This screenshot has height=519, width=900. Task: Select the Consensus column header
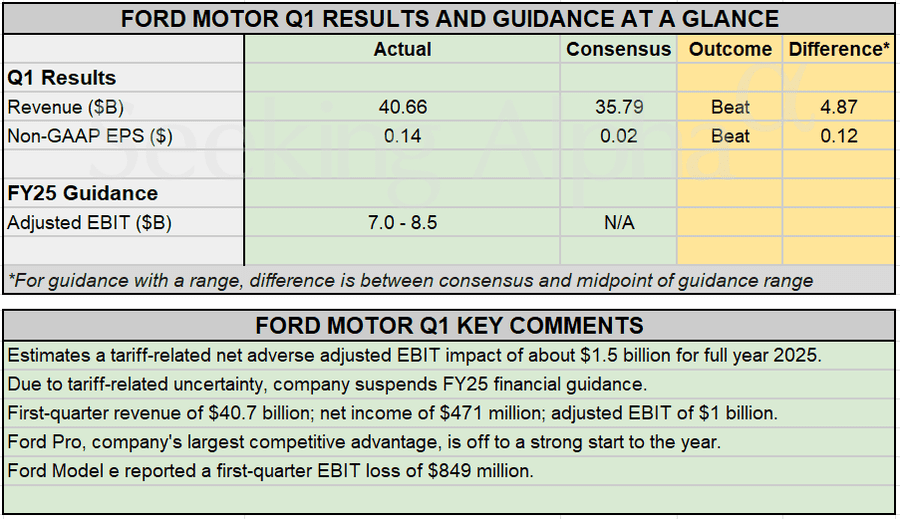(618, 49)
